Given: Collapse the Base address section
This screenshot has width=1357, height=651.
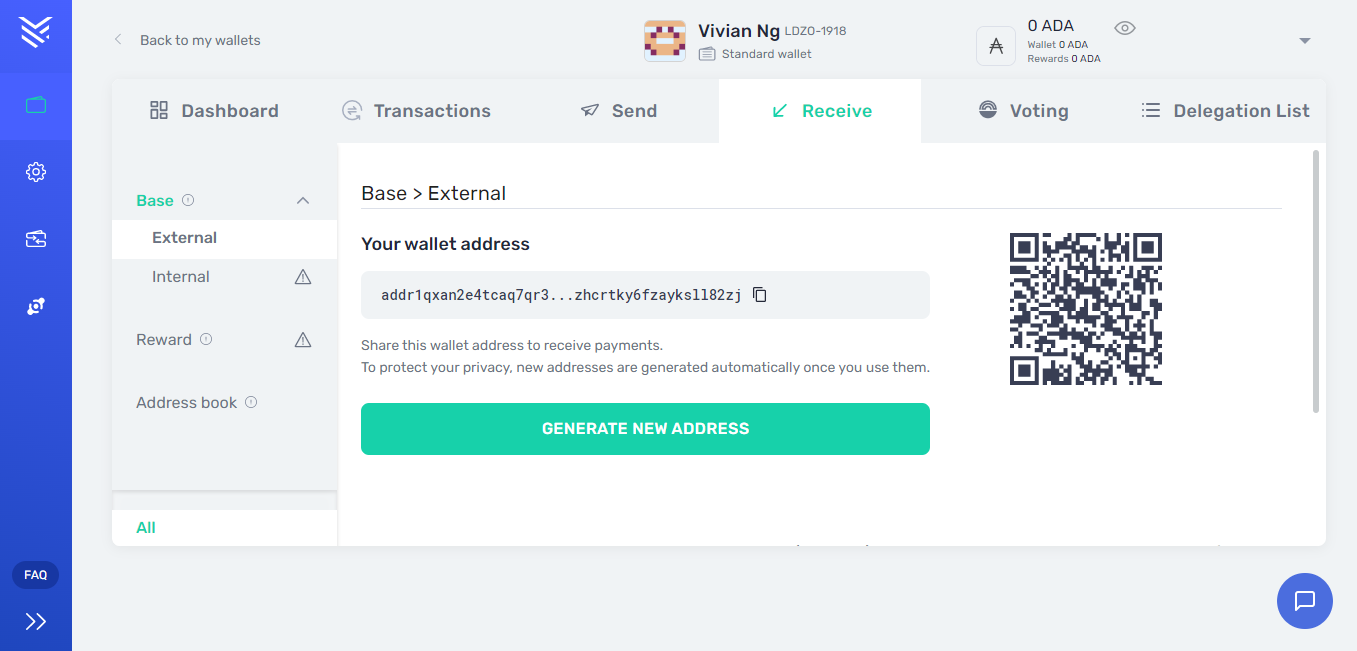Looking at the screenshot, I should click(x=303, y=201).
